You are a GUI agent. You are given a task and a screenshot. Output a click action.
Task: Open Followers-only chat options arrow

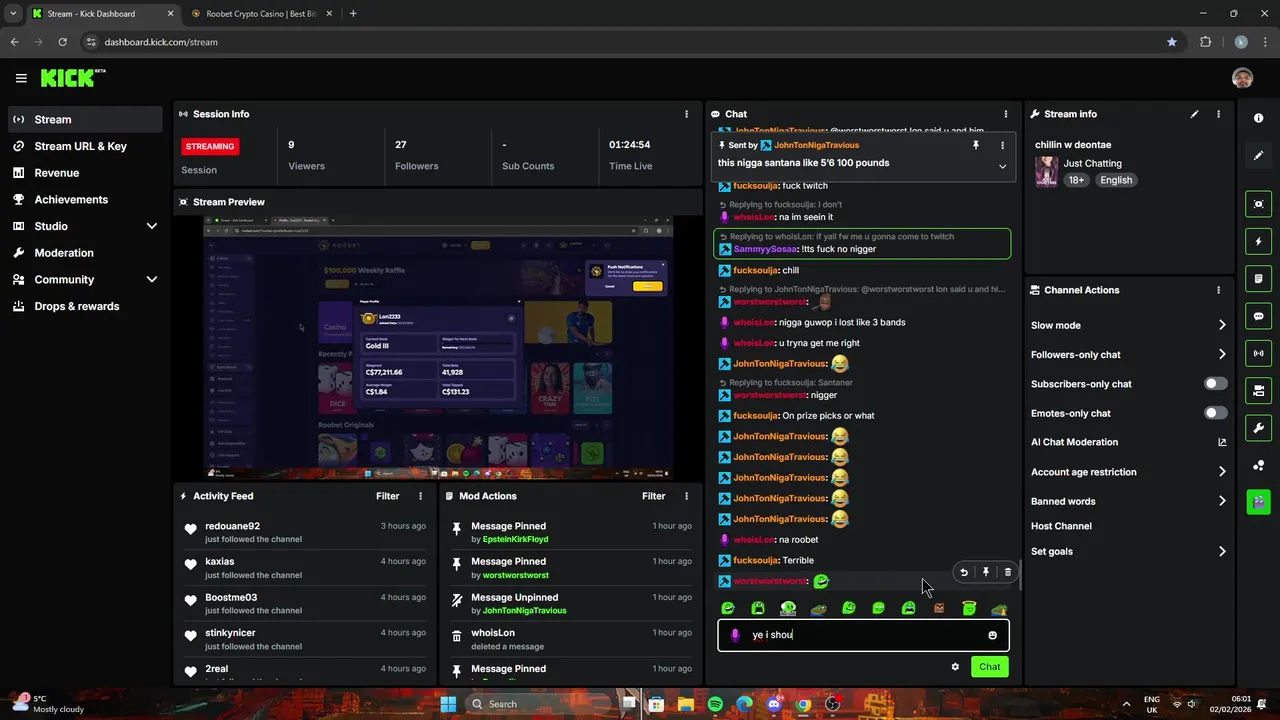pyautogui.click(x=1222, y=354)
